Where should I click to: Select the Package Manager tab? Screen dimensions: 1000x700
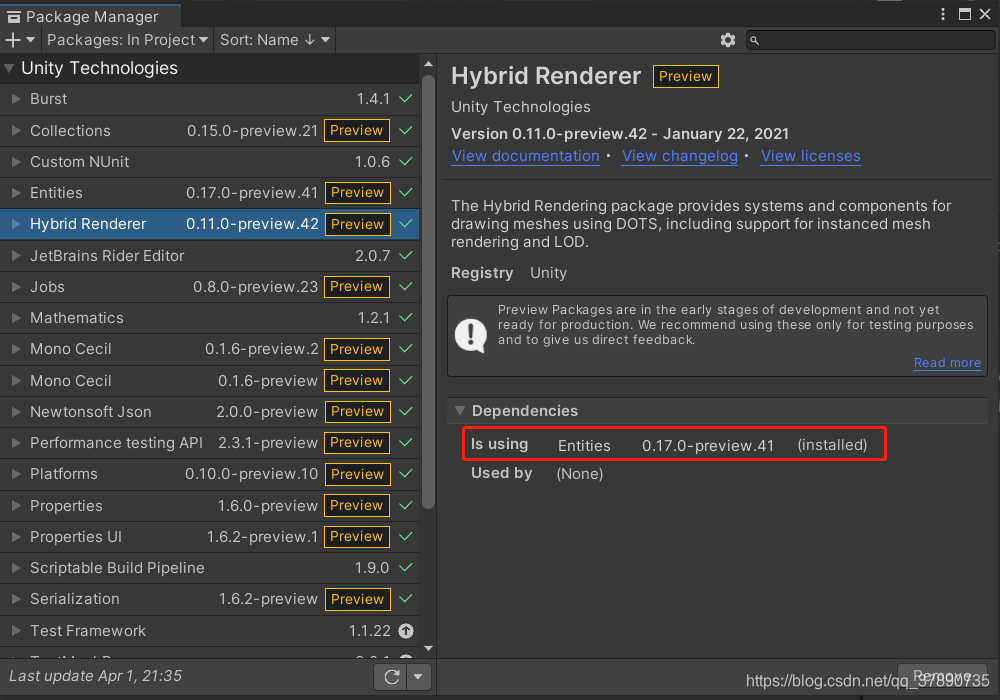click(x=92, y=17)
